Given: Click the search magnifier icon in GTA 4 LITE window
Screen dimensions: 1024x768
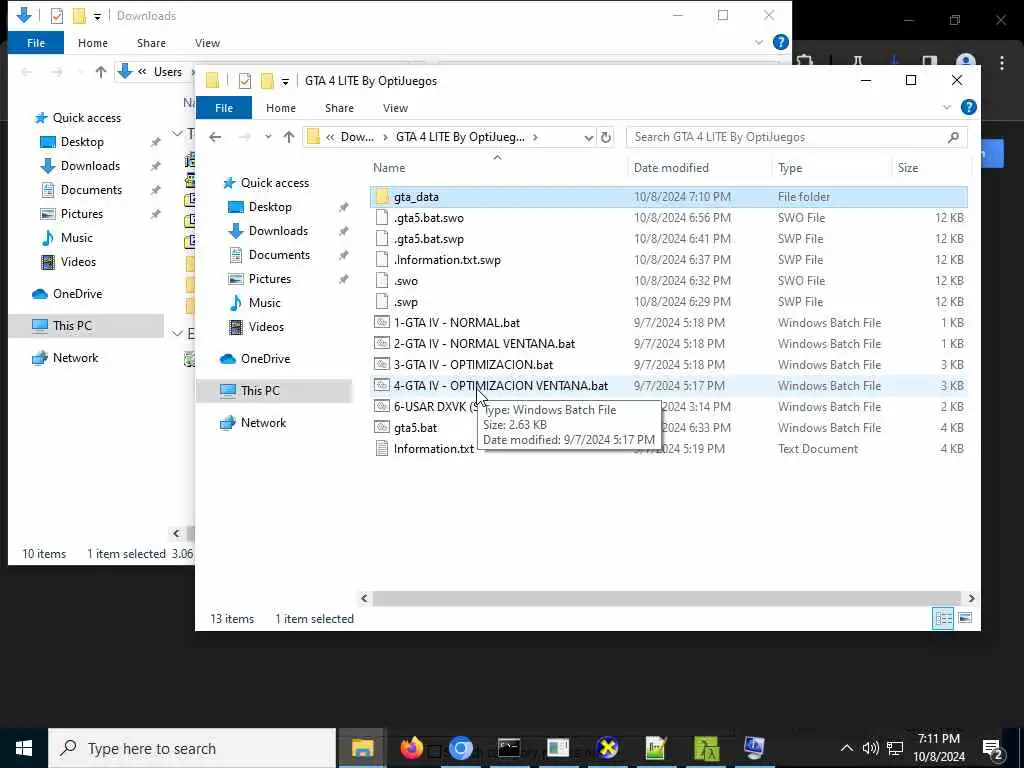Looking at the screenshot, I should (953, 137).
